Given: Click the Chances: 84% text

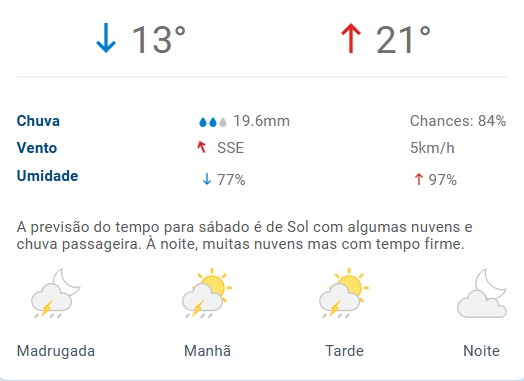Looking at the screenshot, I should pyautogui.click(x=458, y=121).
